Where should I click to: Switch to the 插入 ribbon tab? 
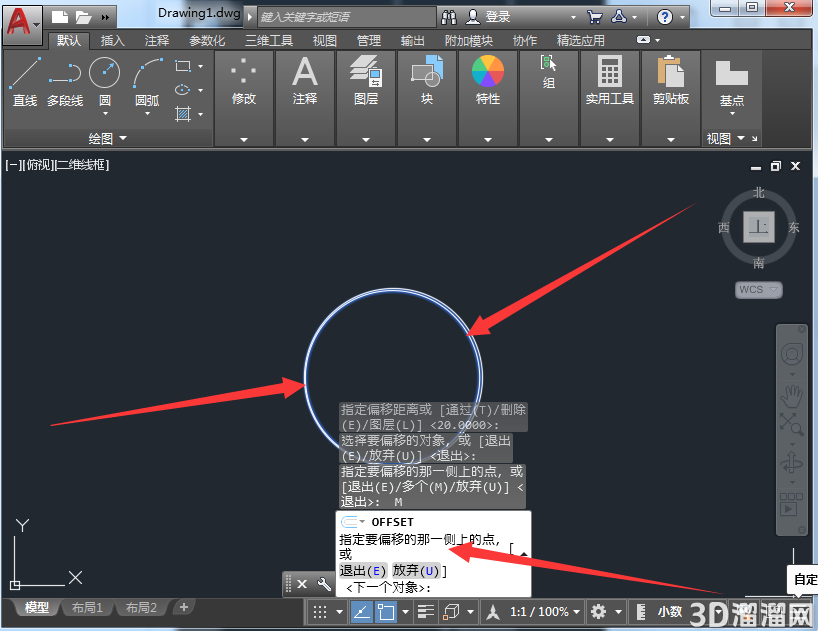[x=112, y=41]
